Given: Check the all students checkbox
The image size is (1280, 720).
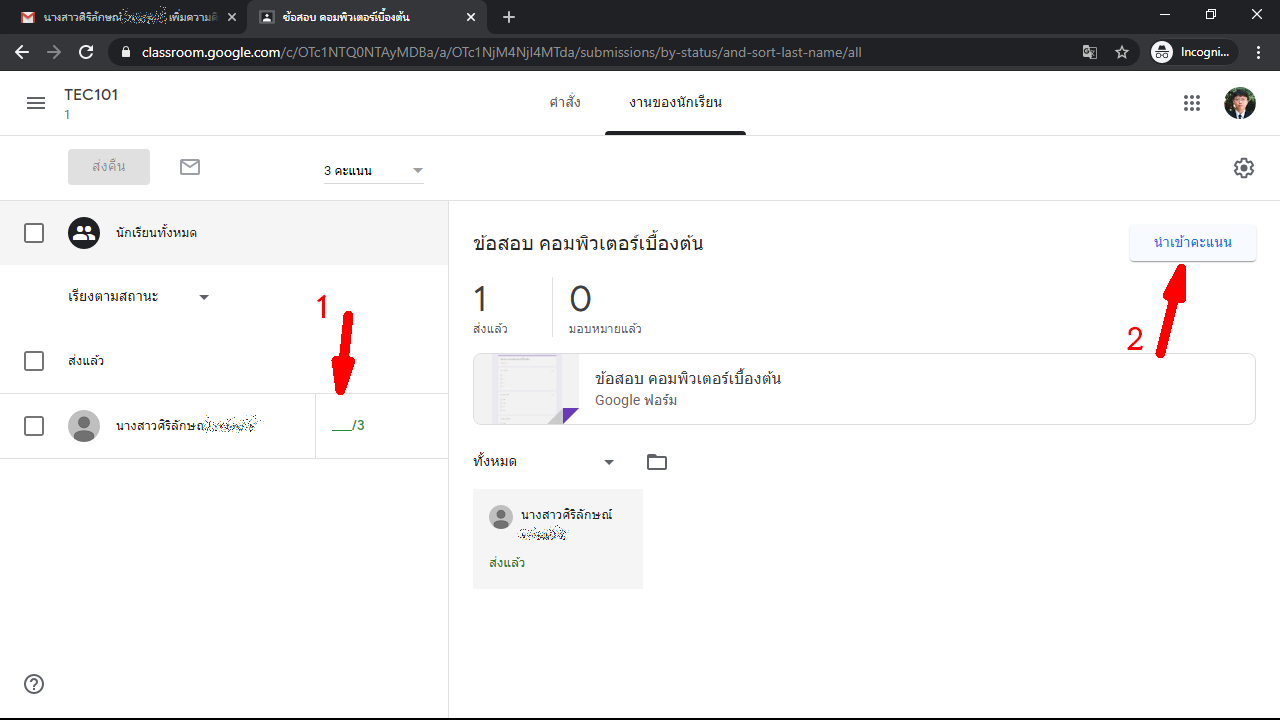Looking at the screenshot, I should (34, 233).
